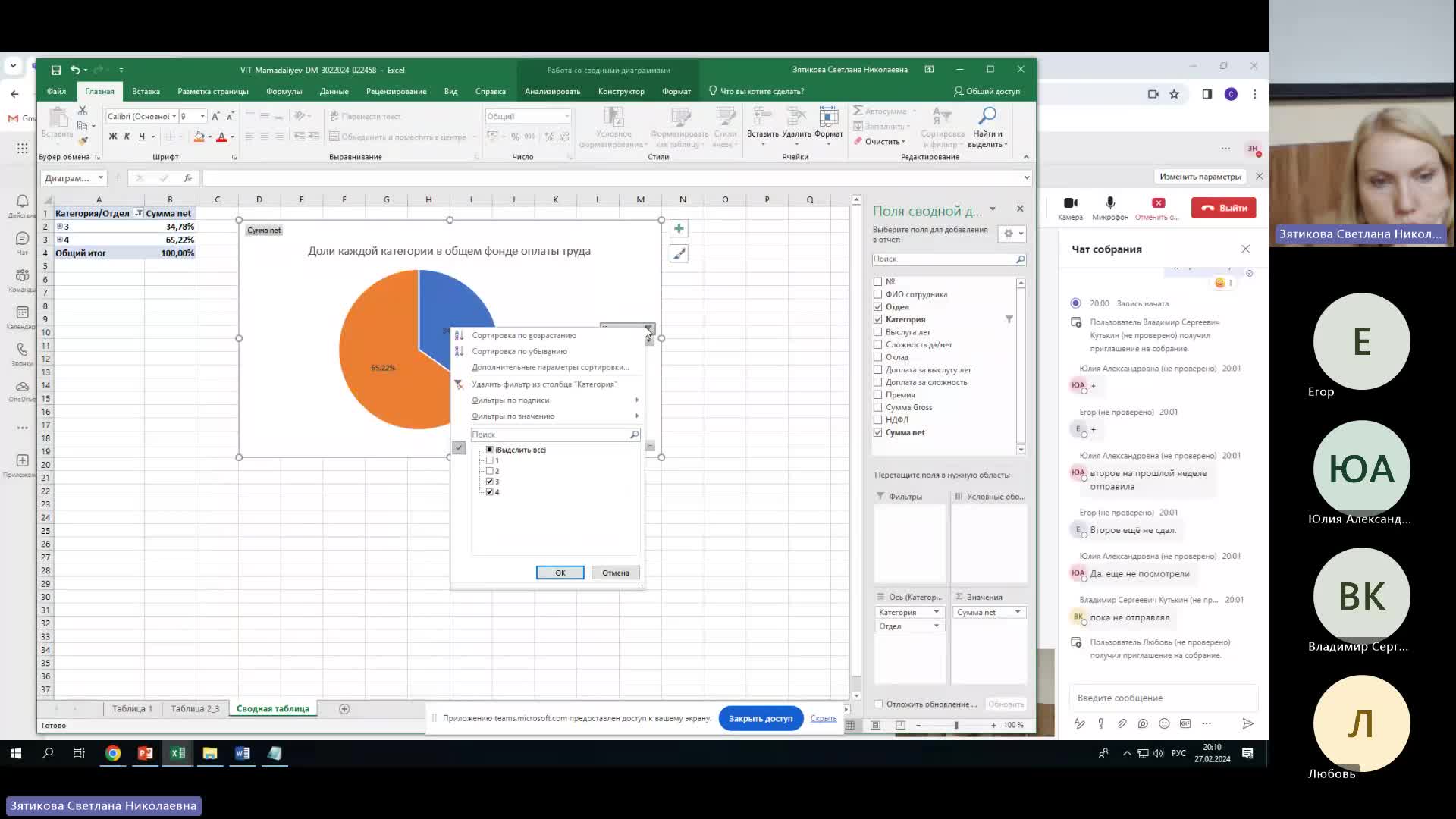This screenshot has height=819, width=1456.
Task: Open Word from the taskbar
Action: (x=242, y=753)
